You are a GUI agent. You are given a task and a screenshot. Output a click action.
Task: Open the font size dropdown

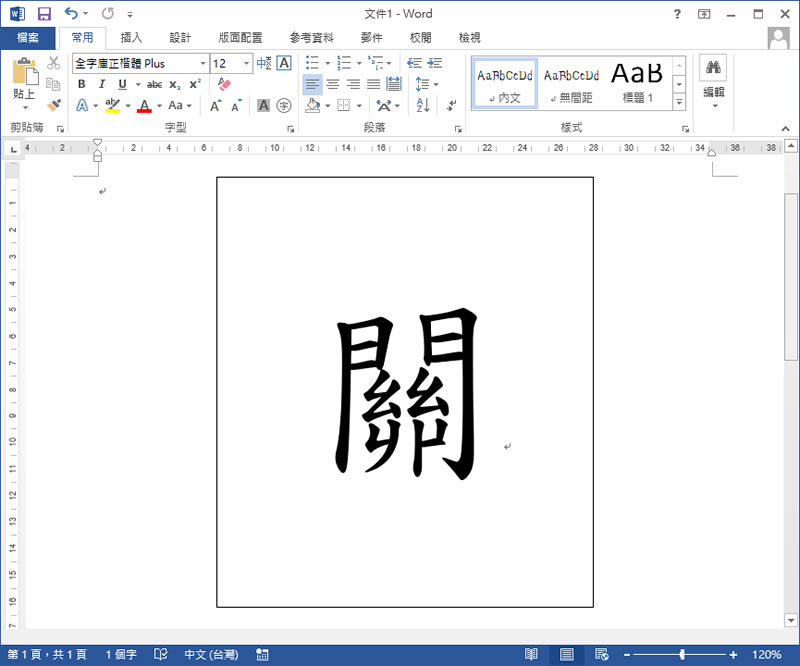click(x=247, y=63)
